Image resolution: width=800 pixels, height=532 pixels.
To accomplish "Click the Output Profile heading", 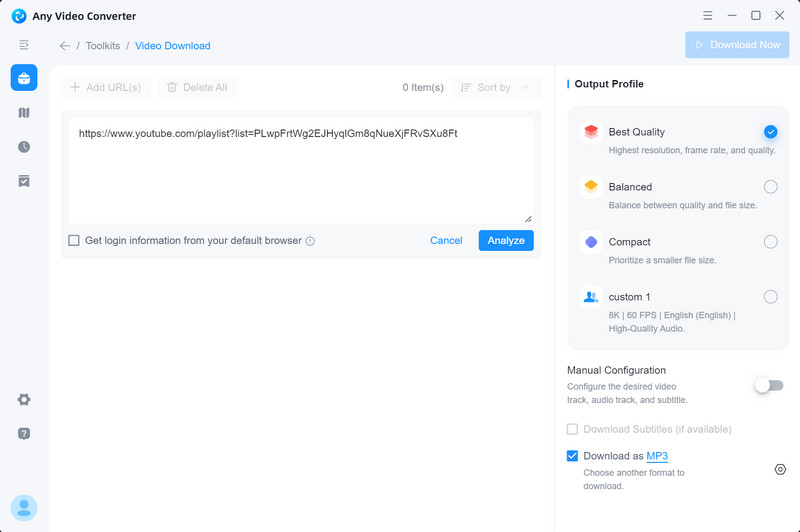I will coord(609,84).
